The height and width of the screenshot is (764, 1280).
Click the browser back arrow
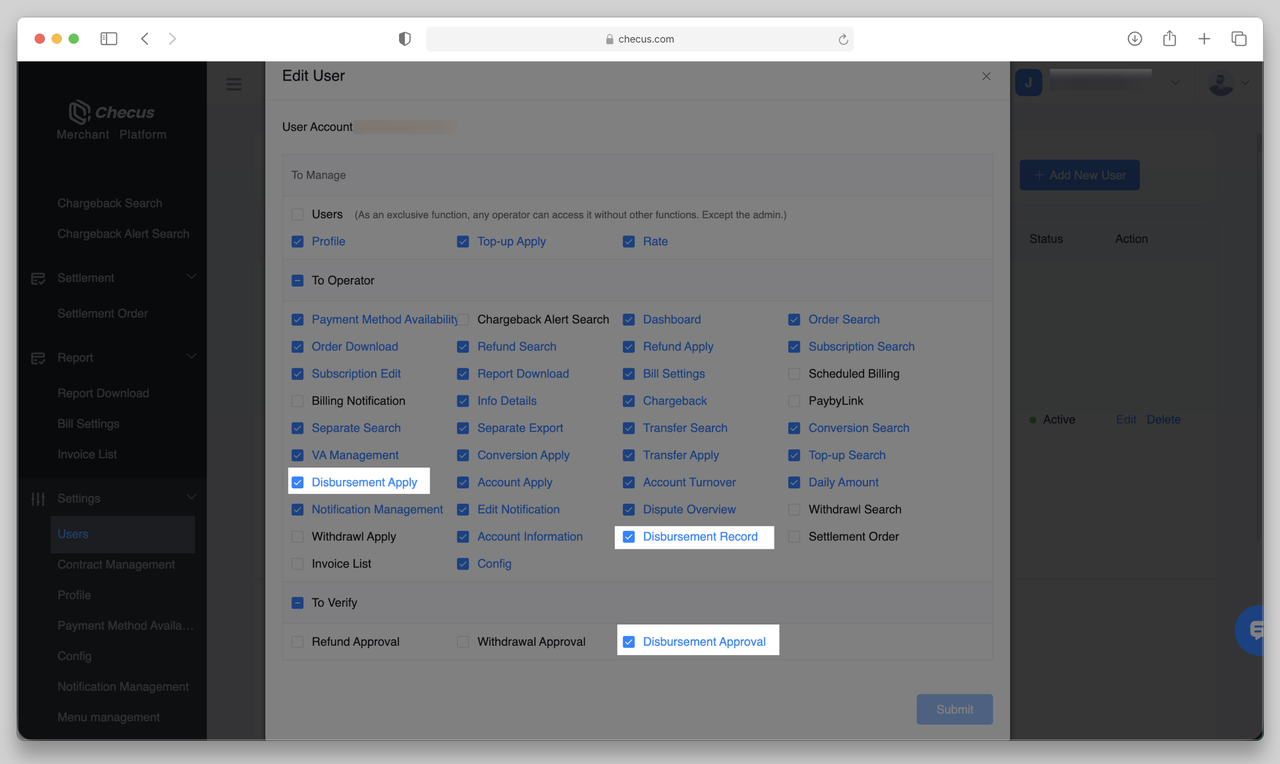[x=145, y=39]
